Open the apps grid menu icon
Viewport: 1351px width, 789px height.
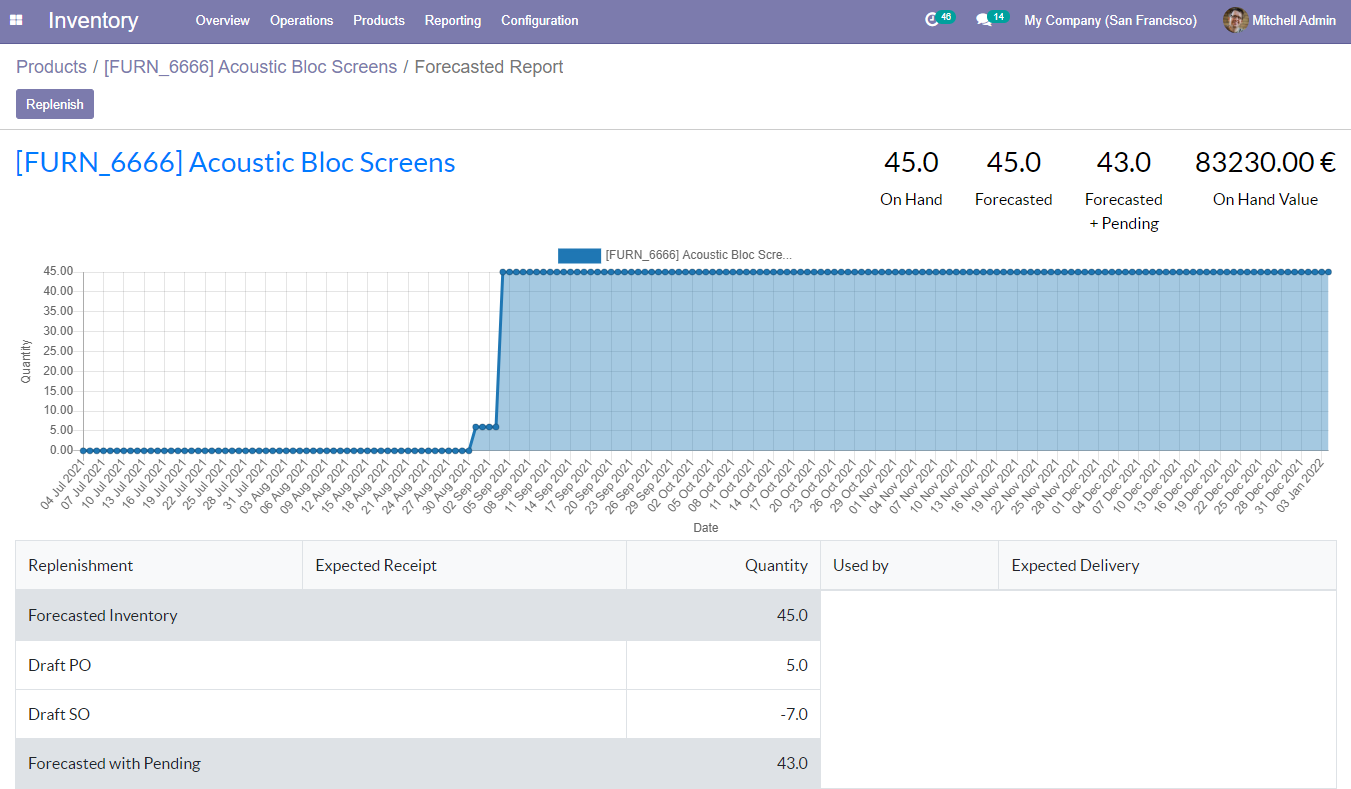(17, 20)
